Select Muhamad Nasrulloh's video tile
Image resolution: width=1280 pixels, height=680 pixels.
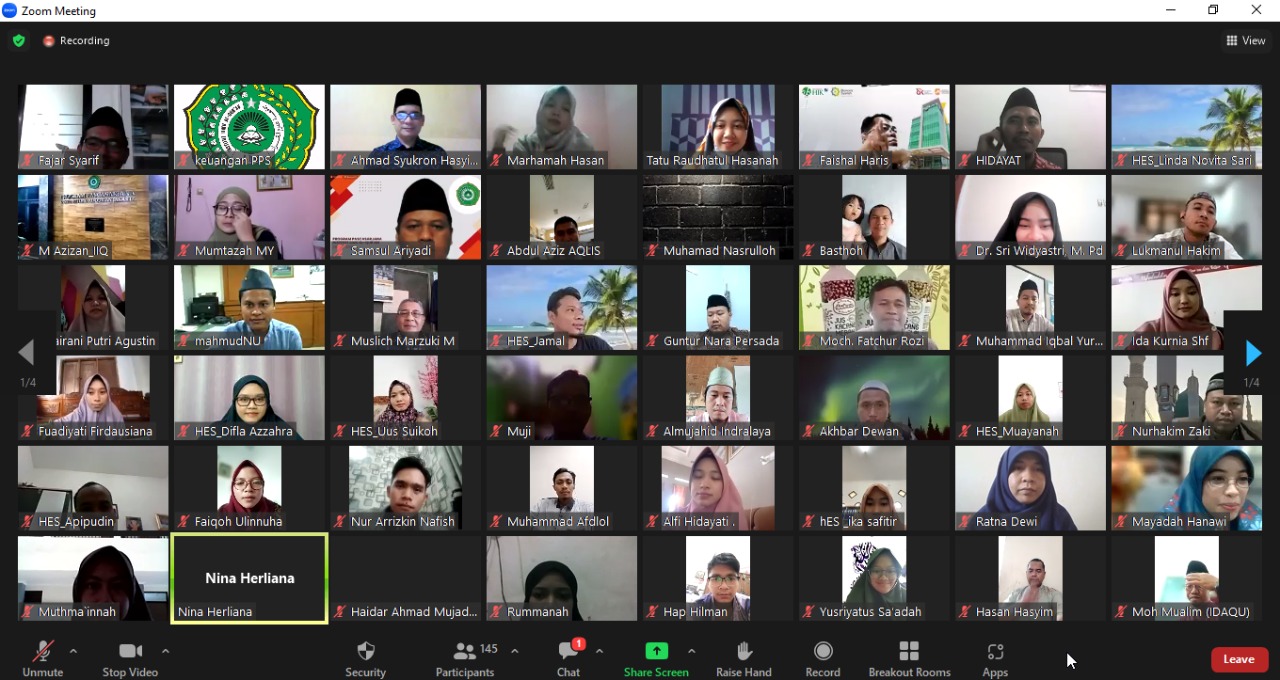(718, 217)
